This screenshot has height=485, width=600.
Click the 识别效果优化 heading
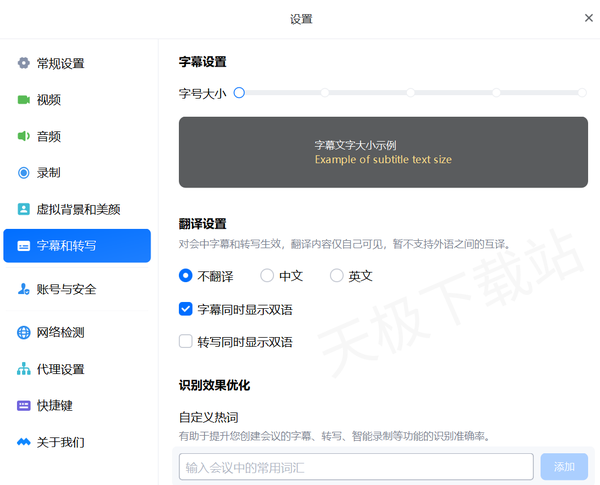point(215,385)
